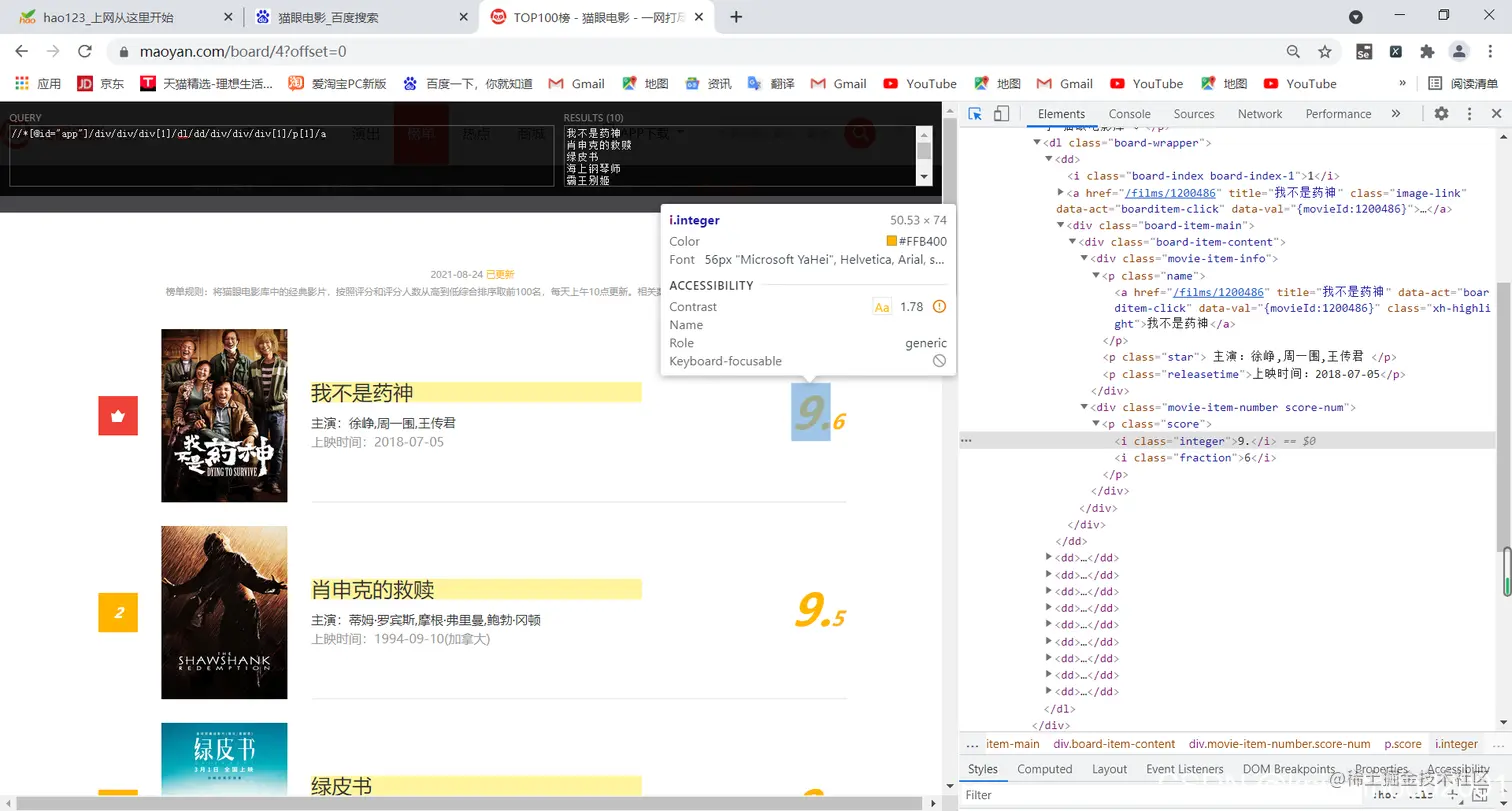The image size is (1512, 811).
Task: Switch to DevTools Console tab
Action: (x=1129, y=114)
